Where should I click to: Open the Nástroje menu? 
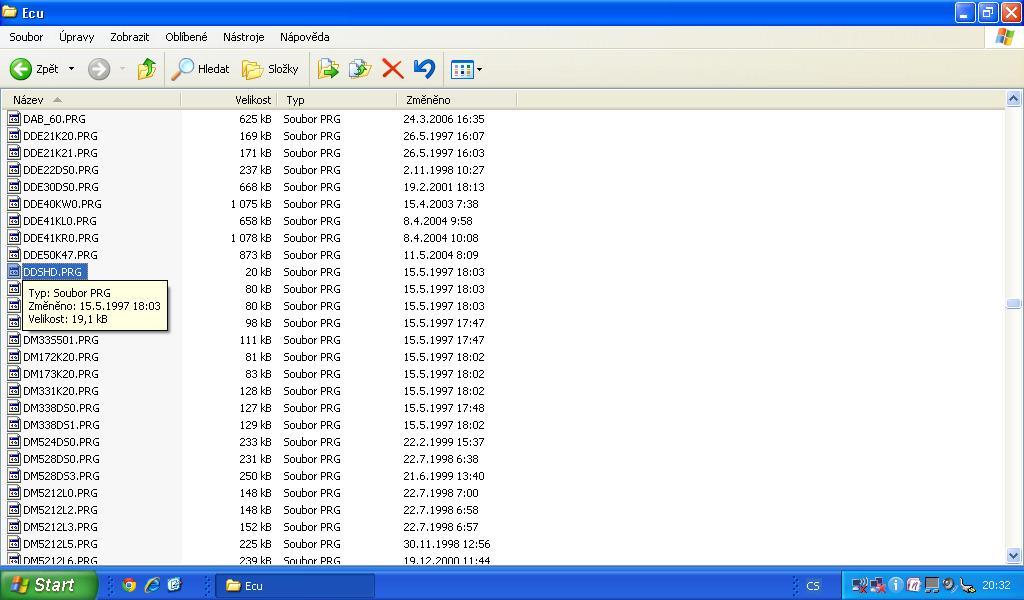(243, 37)
